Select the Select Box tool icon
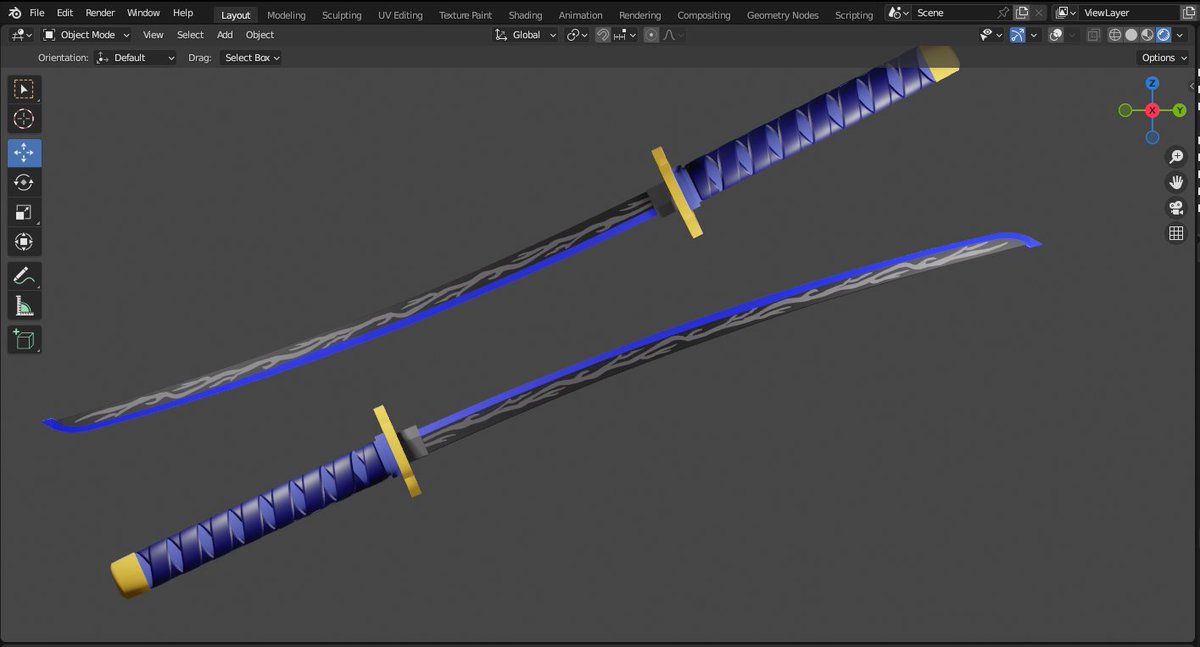Screen dimensions: 1200x647 [x=24, y=90]
